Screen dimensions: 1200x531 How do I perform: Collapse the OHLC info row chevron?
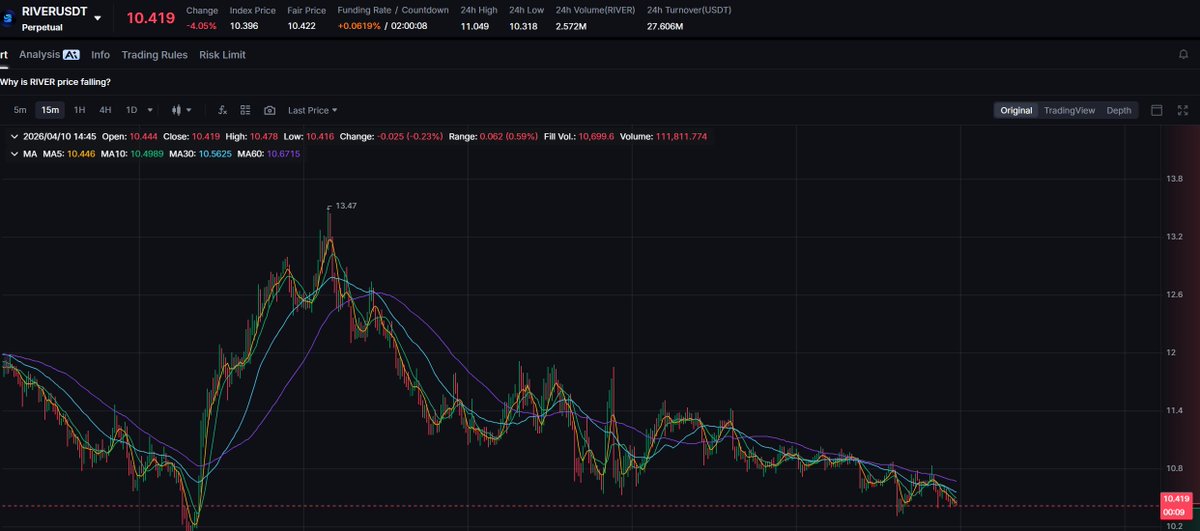(x=12, y=136)
